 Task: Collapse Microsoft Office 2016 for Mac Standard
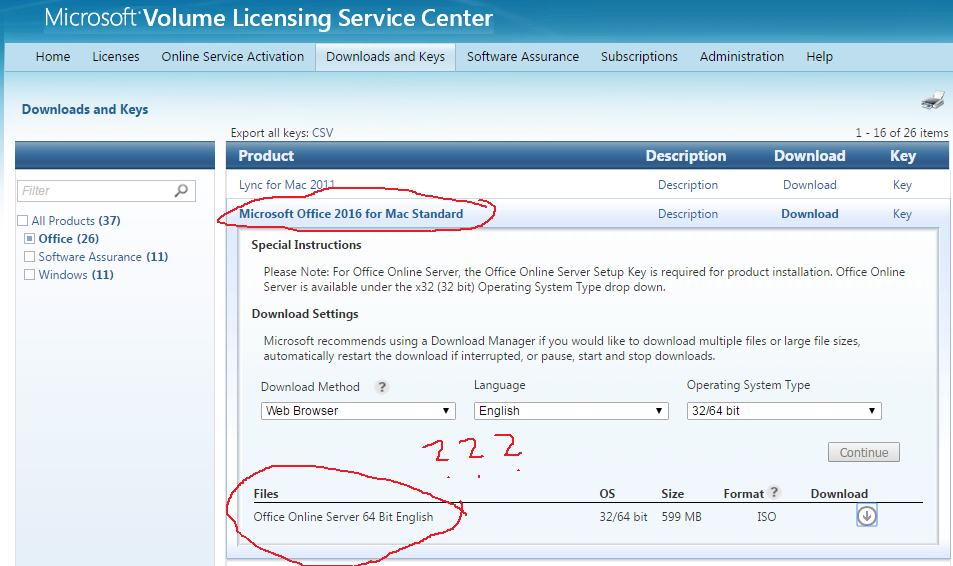351,214
